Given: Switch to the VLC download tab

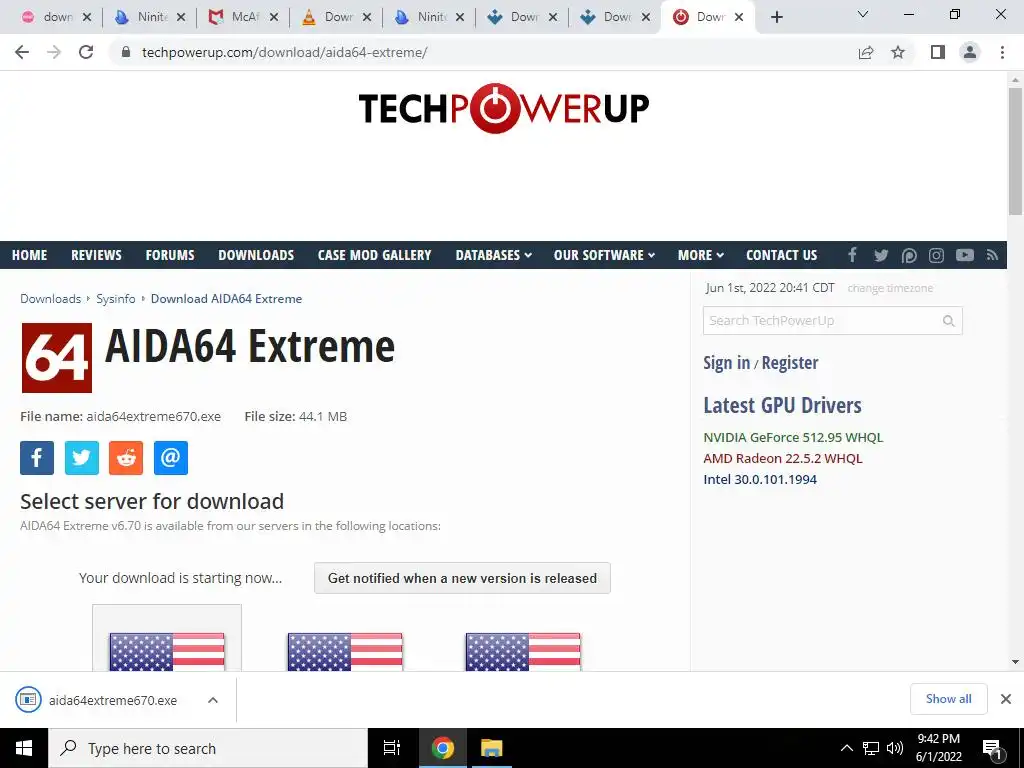Looking at the screenshot, I should 337,17.
